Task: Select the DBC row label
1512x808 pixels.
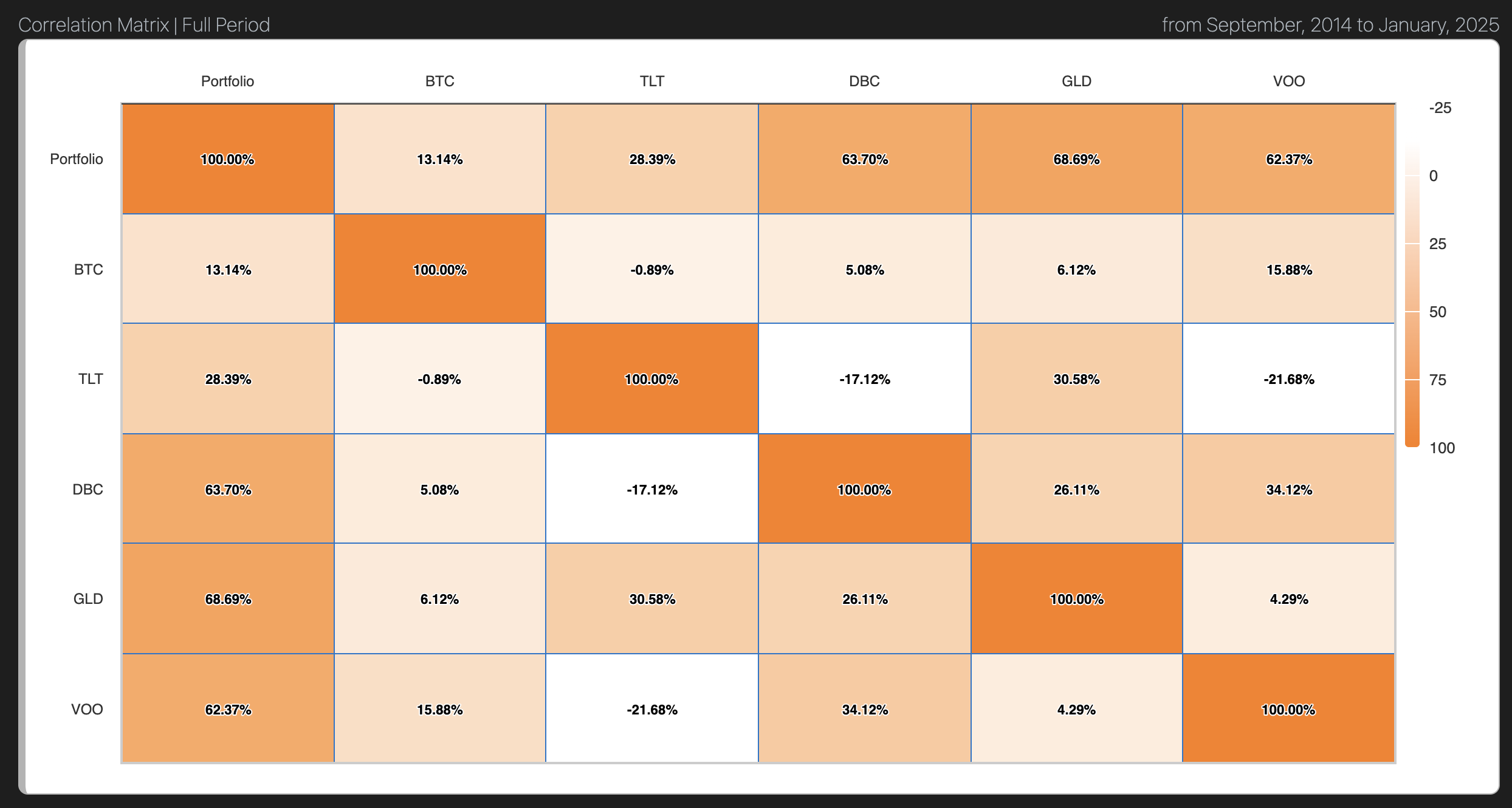Action: (x=88, y=489)
